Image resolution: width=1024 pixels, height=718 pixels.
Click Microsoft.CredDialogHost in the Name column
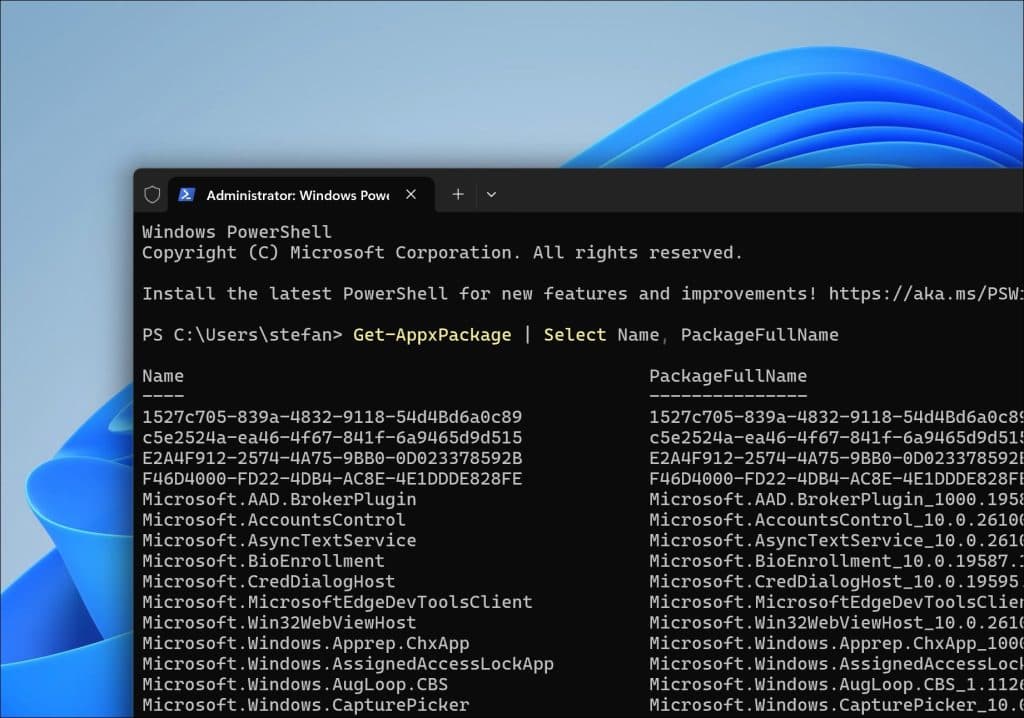tap(268, 581)
